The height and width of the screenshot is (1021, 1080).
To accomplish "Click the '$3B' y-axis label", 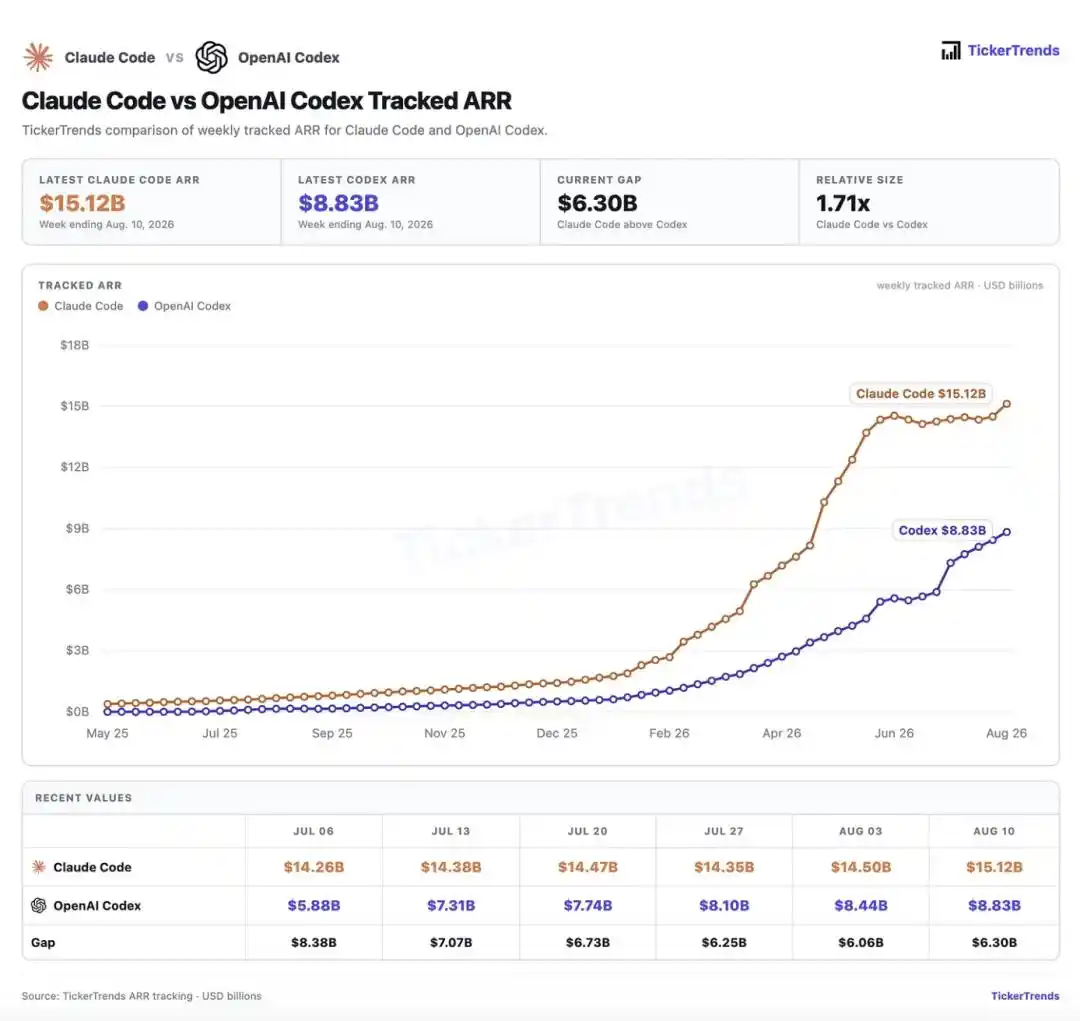I will pos(77,650).
